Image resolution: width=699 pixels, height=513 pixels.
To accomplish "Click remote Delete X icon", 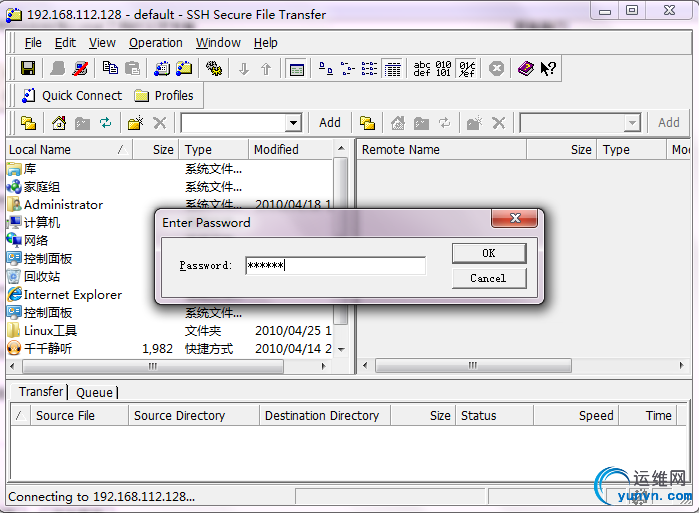I will click(498, 123).
